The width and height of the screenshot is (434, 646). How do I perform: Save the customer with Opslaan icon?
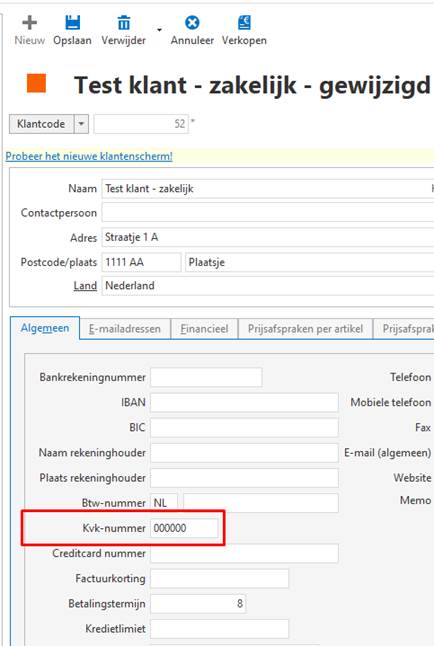[73, 22]
